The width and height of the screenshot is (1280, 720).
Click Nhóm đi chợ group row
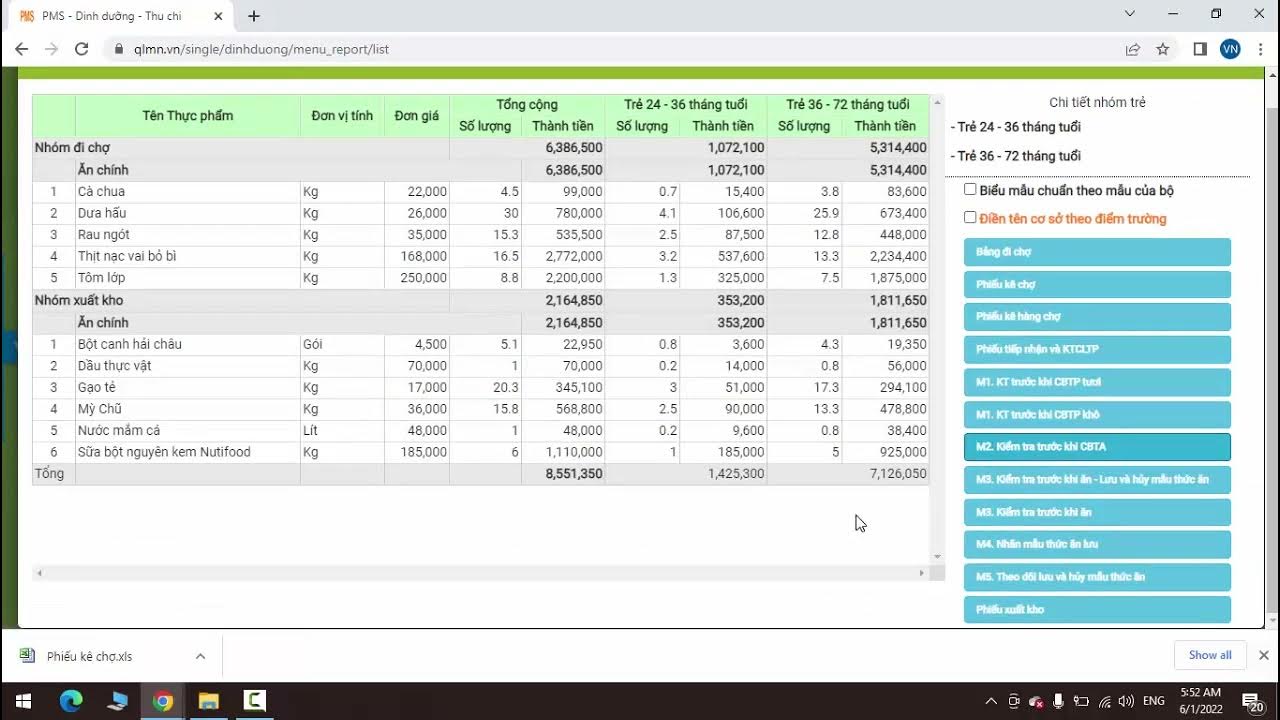coord(480,148)
